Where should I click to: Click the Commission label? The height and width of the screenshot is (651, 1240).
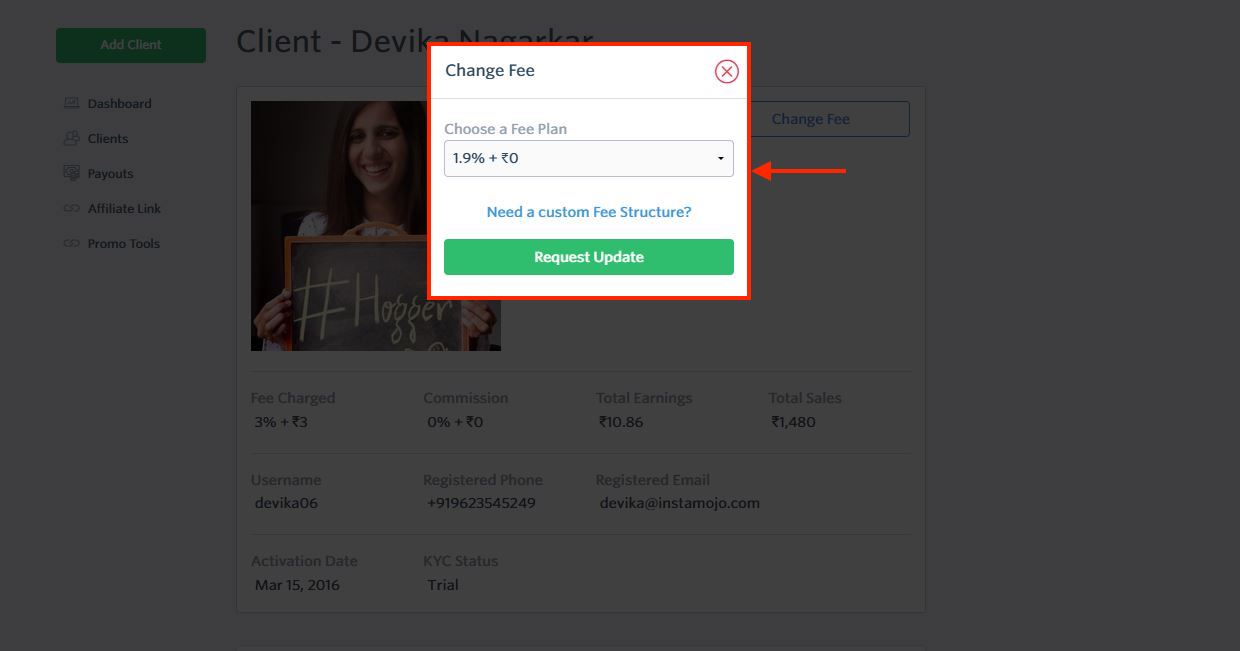466,398
